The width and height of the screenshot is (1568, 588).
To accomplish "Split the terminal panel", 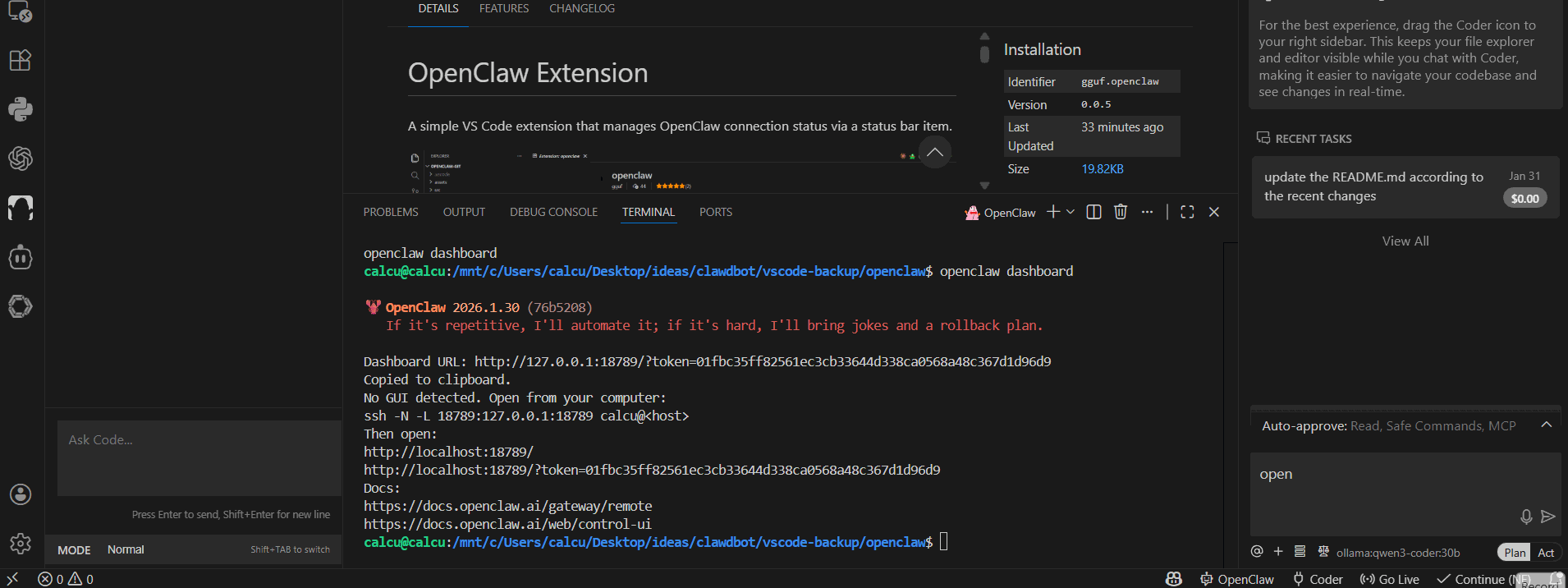I will (x=1093, y=212).
